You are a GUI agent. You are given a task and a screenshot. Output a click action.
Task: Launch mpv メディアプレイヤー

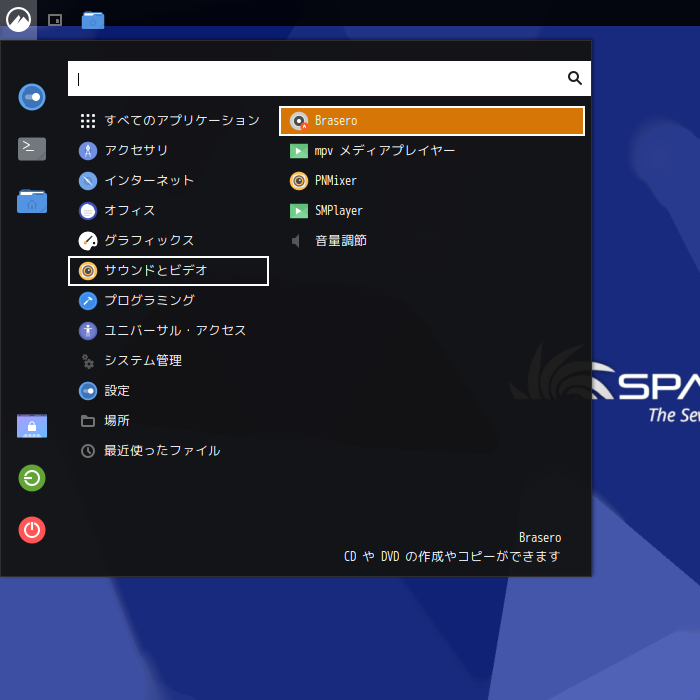pyautogui.click(x=432, y=151)
